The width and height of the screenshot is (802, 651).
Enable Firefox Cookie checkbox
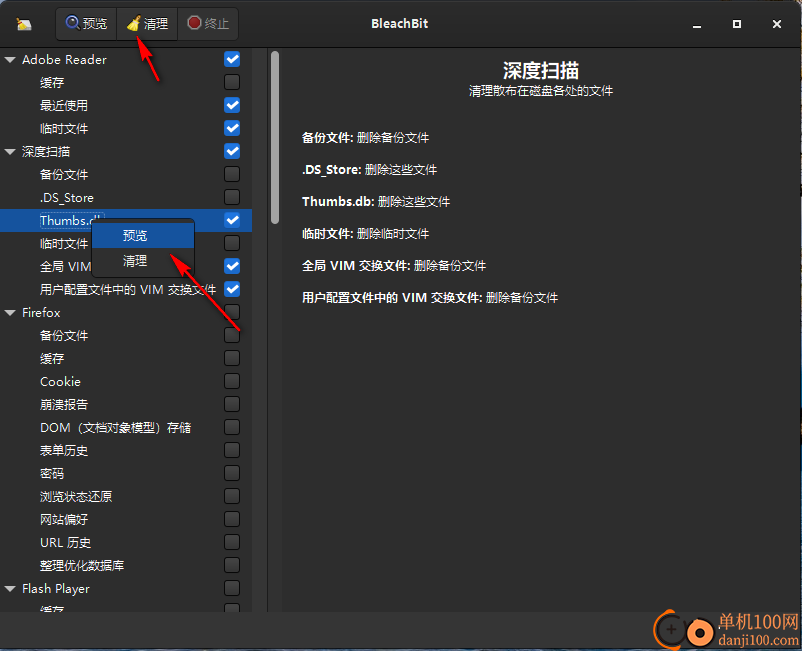click(x=232, y=381)
